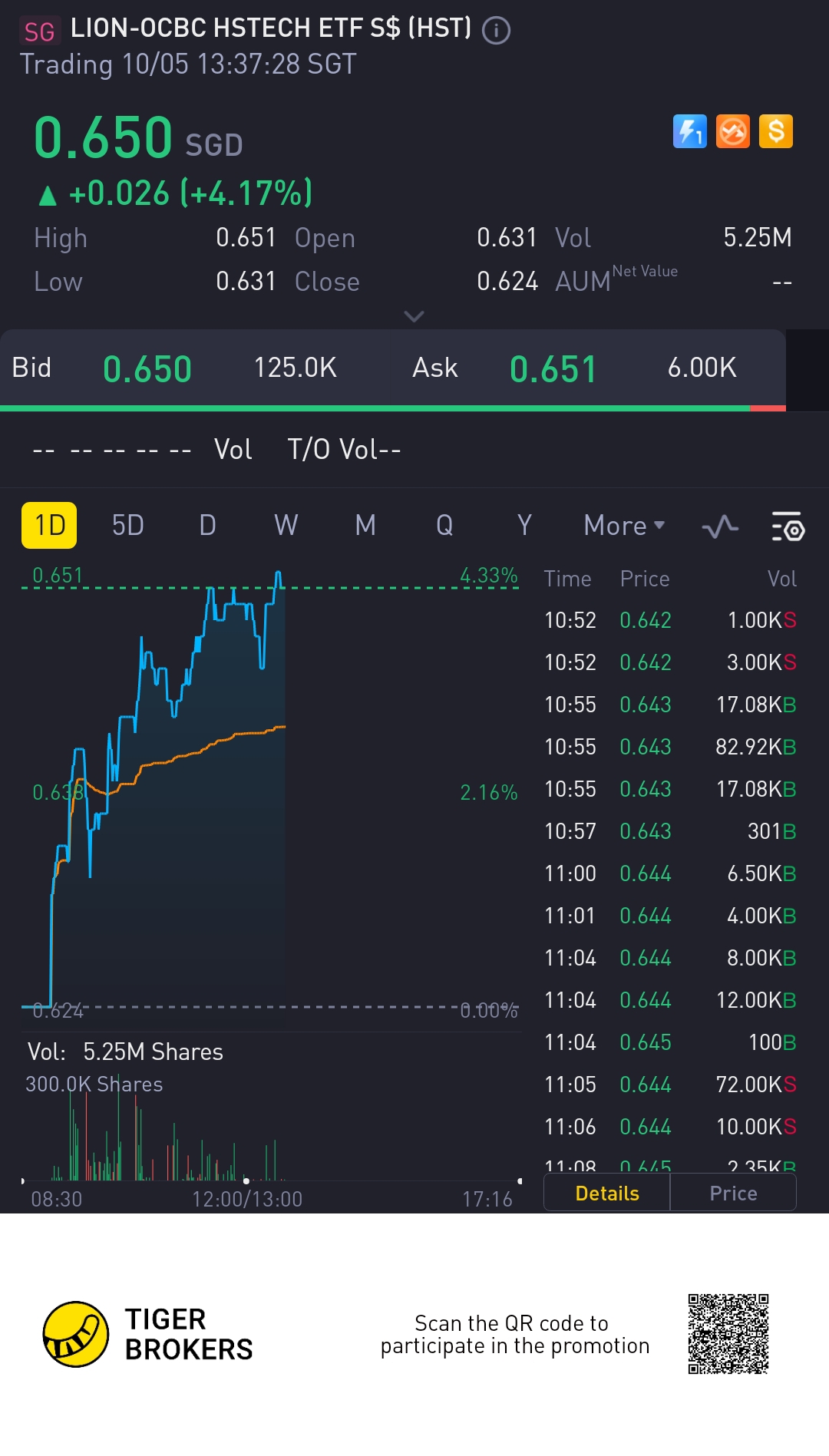This screenshot has height=1456, width=829.
Task: Tap the High value 0.651
Action: click(x=246, y=238)
